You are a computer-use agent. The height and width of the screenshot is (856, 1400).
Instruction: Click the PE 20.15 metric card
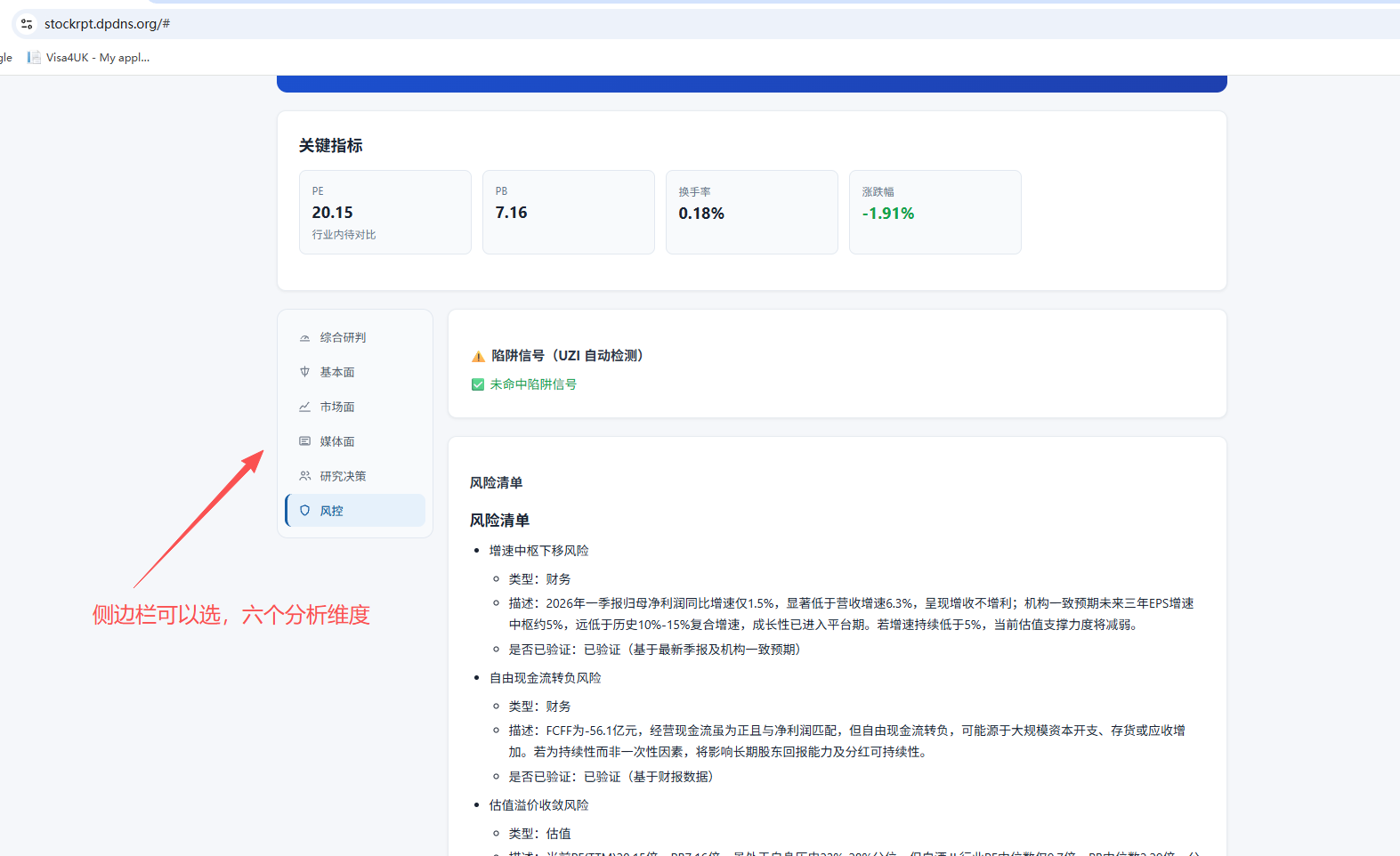385,213
